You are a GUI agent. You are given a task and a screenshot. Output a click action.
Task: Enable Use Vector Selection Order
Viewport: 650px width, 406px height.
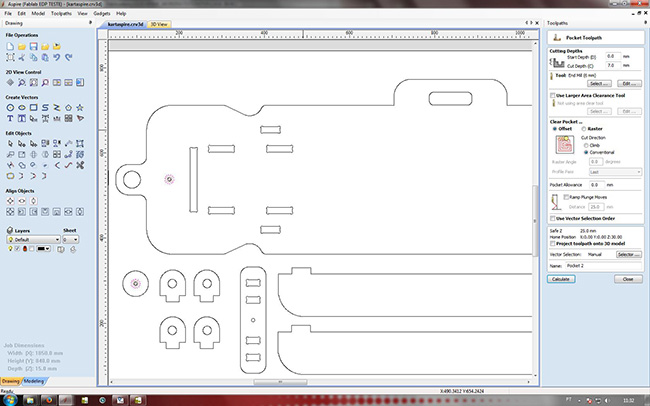(x=553, y=218)
